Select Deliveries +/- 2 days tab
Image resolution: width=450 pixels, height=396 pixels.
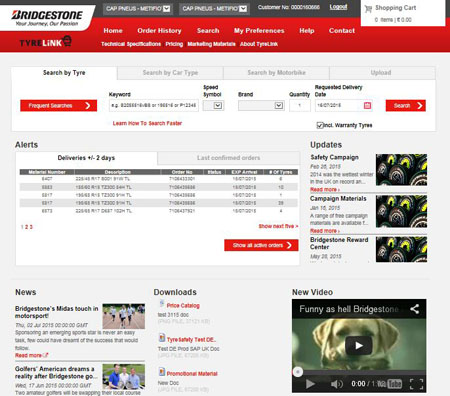tap(86, 158)
